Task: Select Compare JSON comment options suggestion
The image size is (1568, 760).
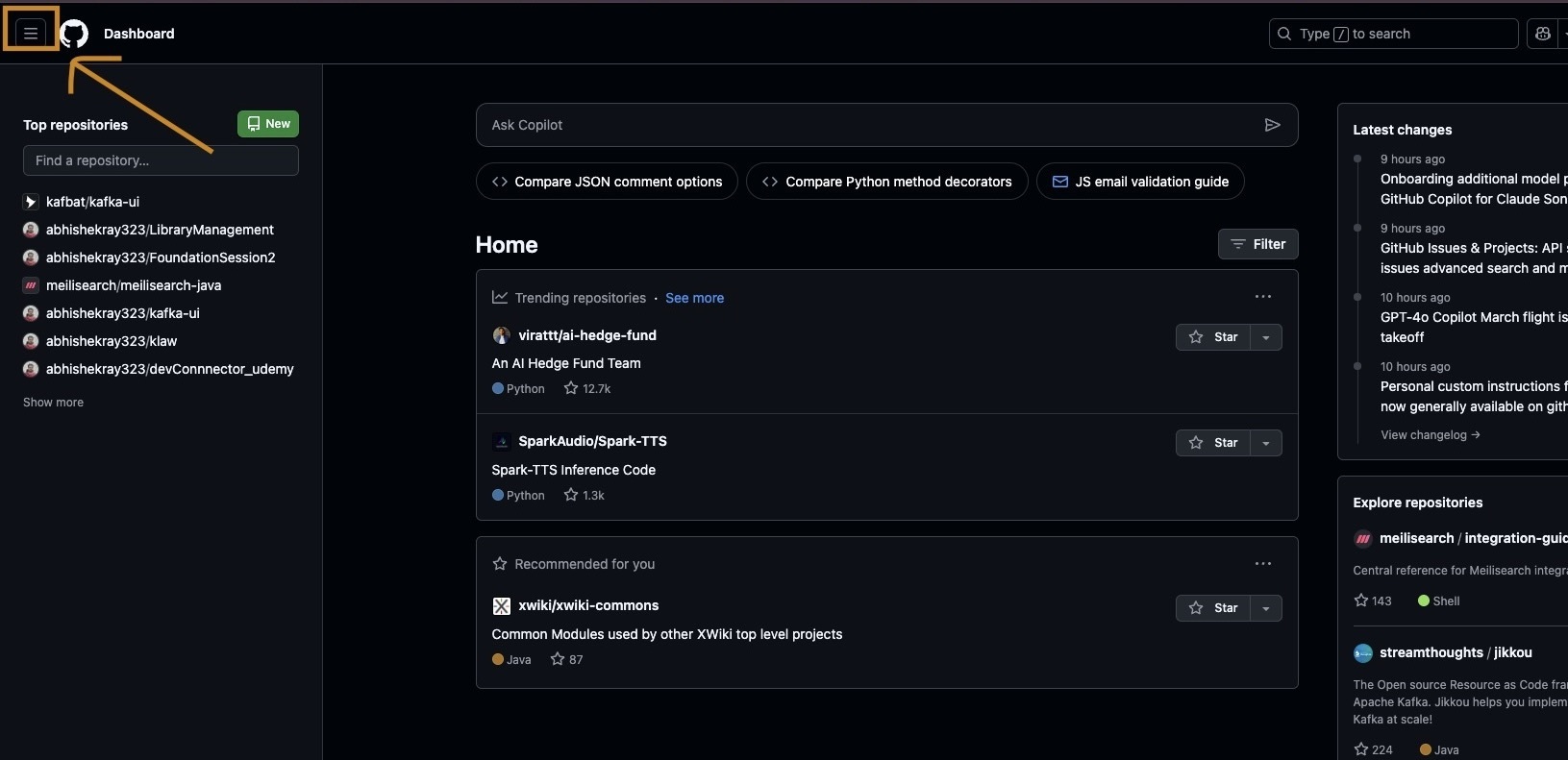Action: [x=607, y=182]
